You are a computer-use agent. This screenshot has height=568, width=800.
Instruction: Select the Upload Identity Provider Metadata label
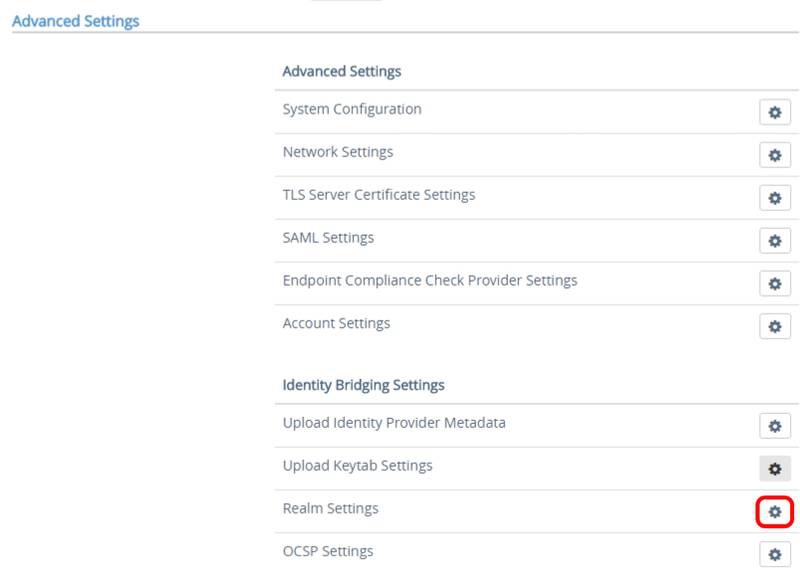click(x=394, y=423)
